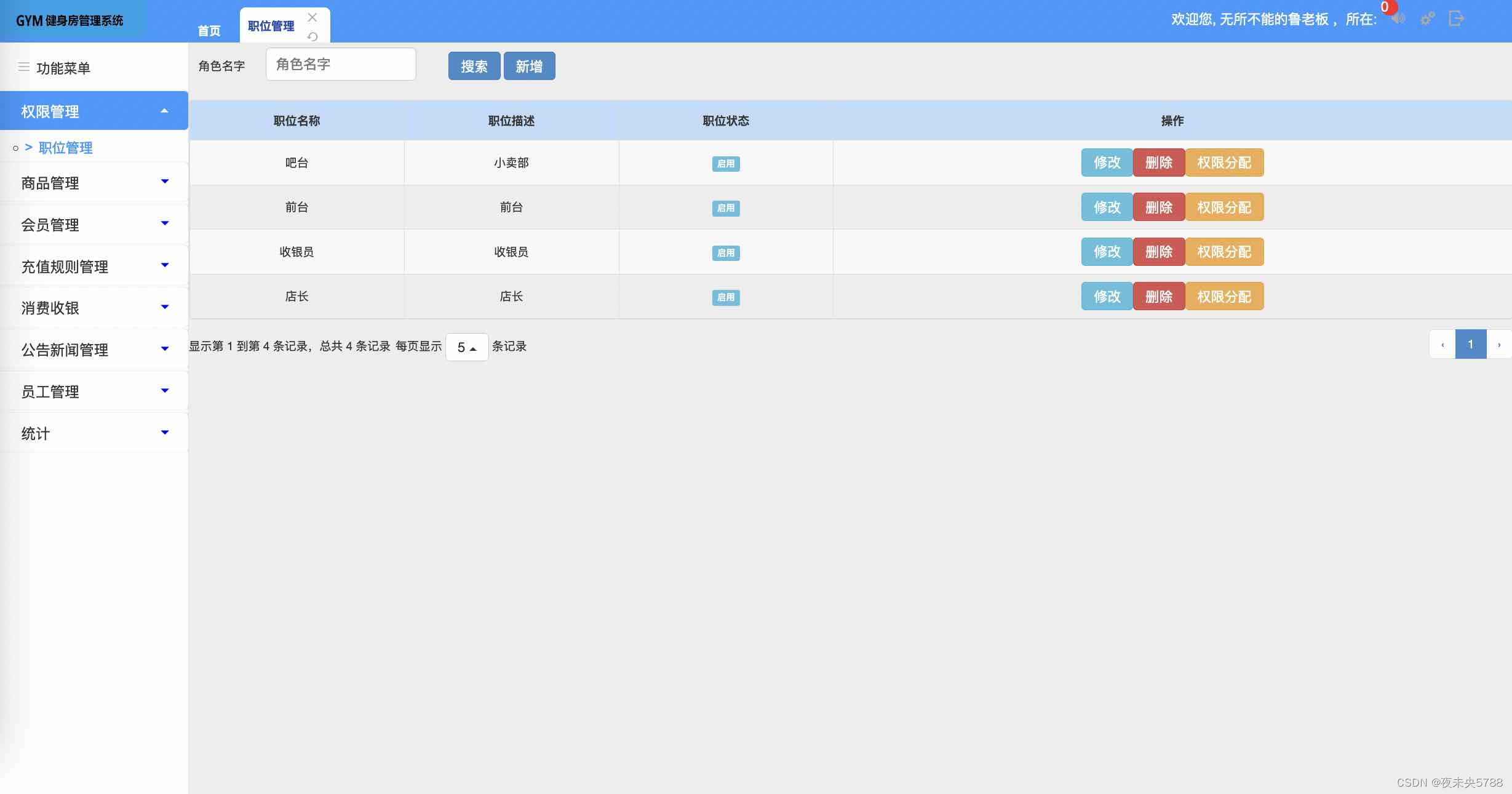Click the hamburger icon beside 功能菜单

click(24, 67)
